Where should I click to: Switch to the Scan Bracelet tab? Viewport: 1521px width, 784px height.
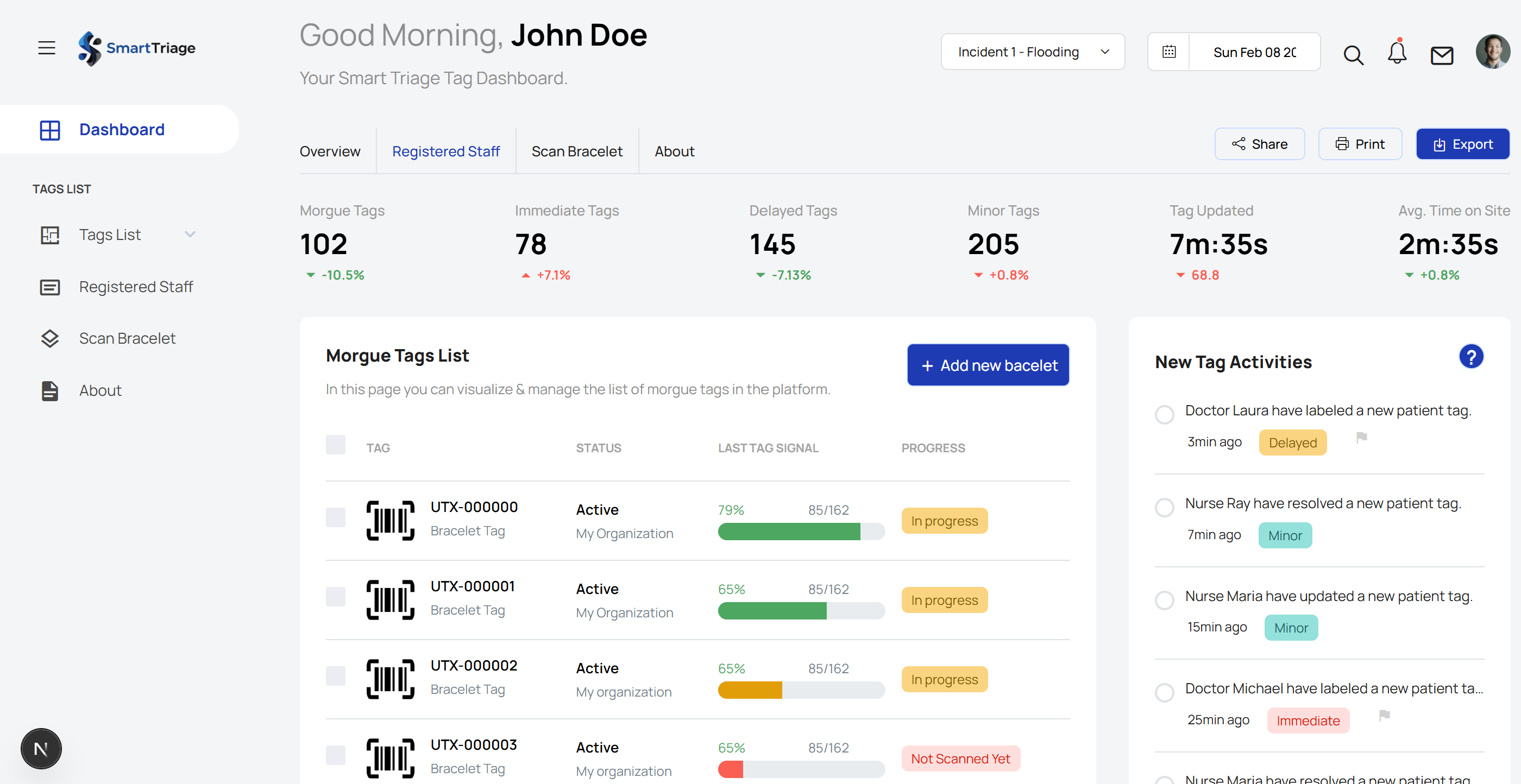pyautogui.click(x=576, y=151)
